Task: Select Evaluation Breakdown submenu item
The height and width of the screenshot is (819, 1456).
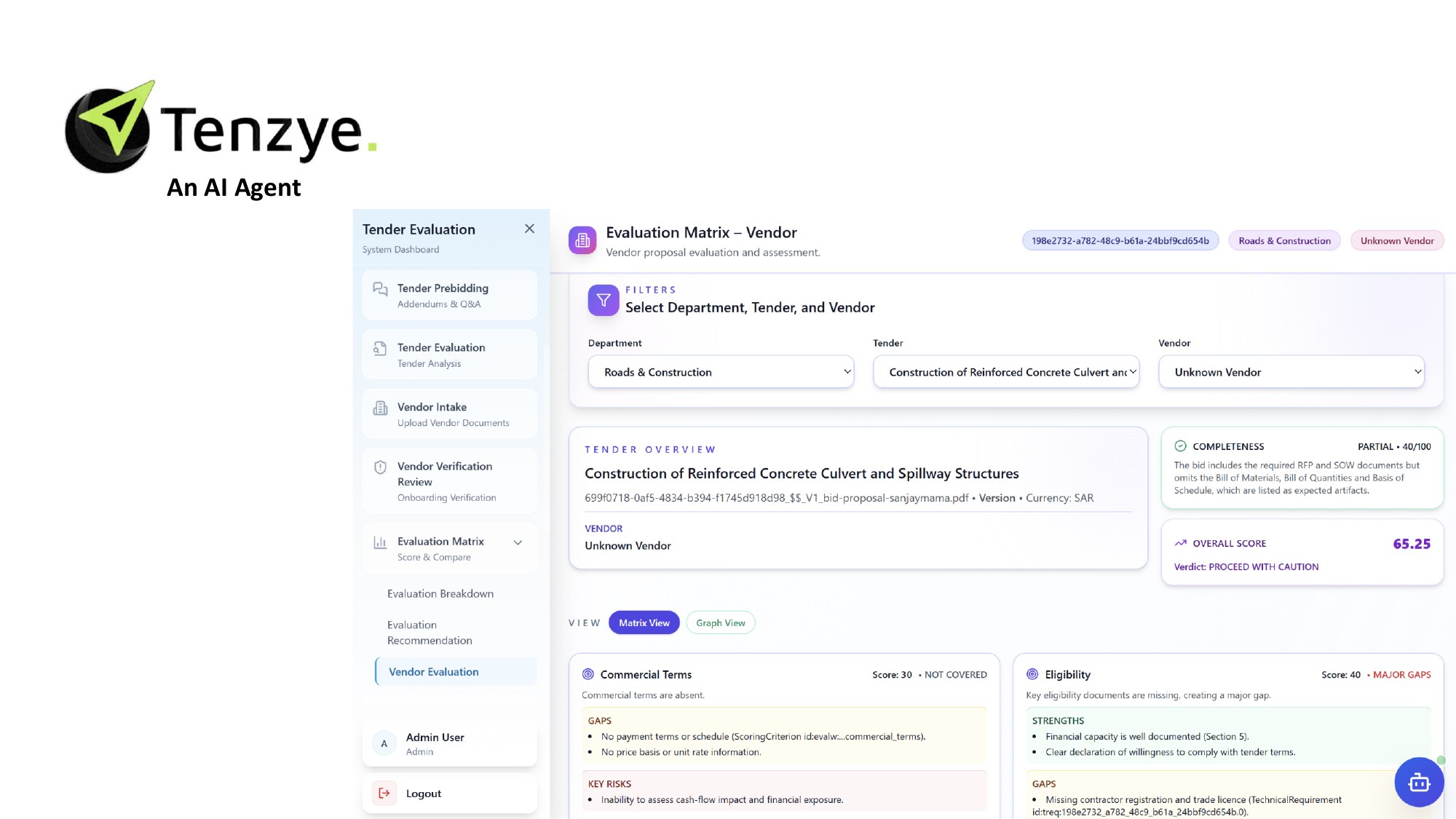Action: click(x=440, y=594)
